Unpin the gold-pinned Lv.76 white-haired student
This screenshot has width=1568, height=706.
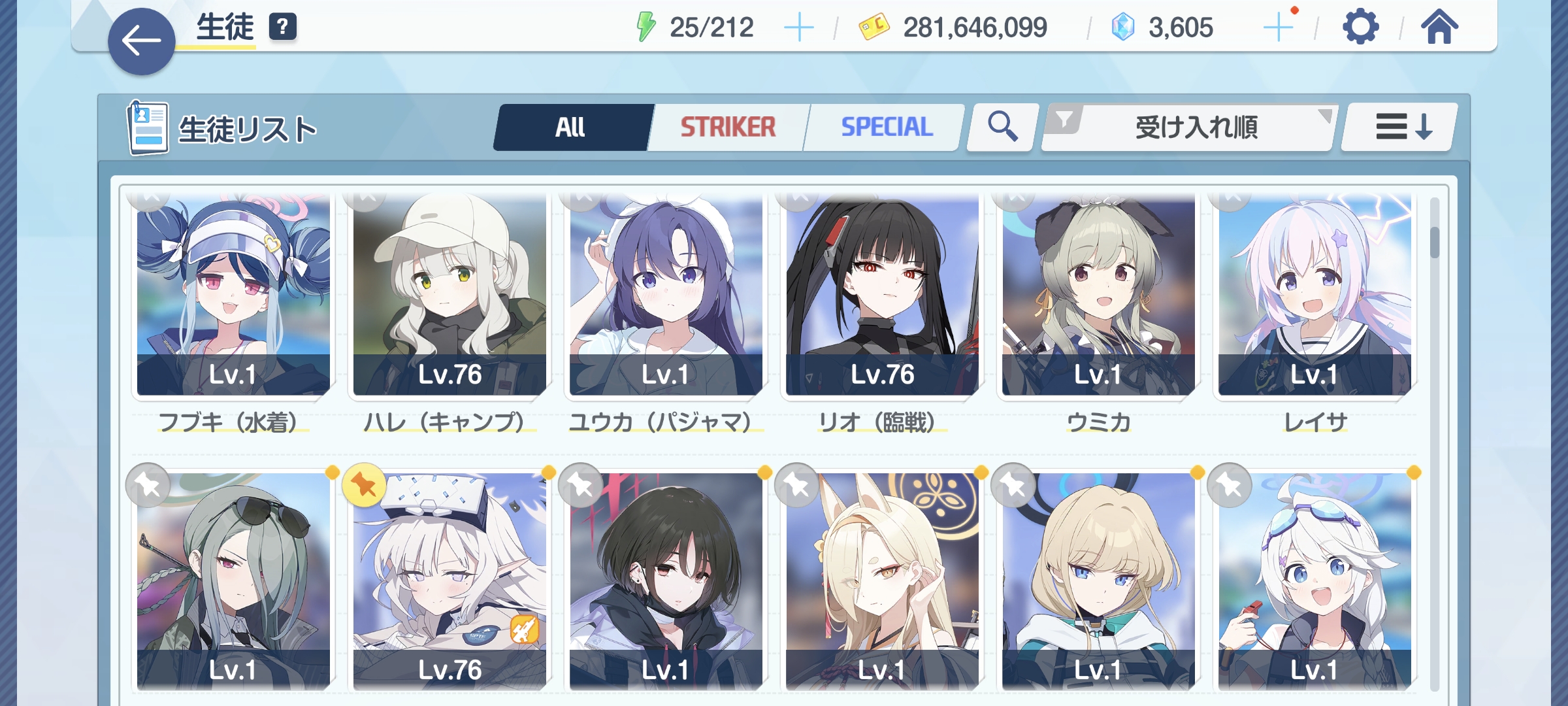[x=364, y=485]
